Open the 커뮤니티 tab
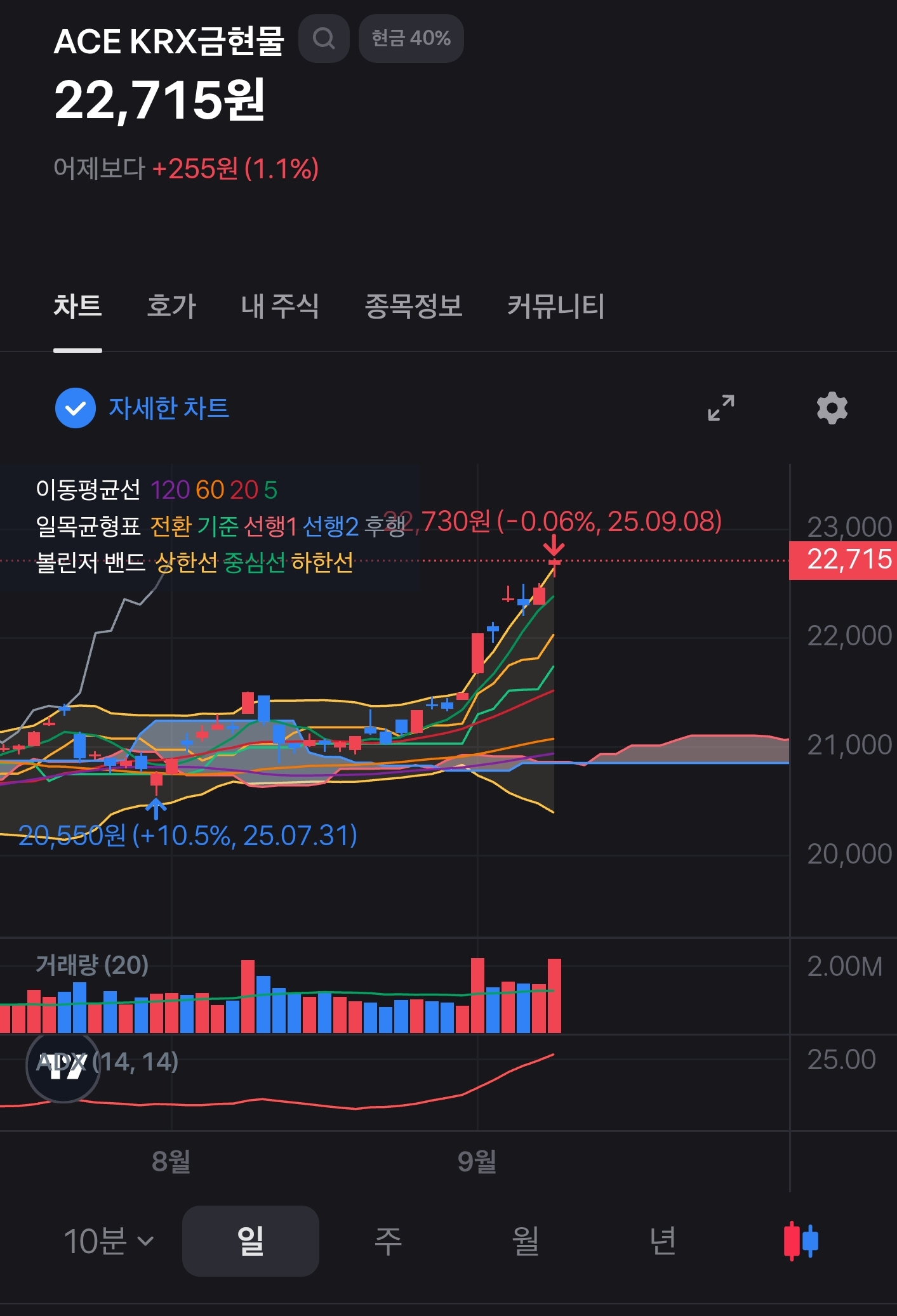Screen dimensions: 897x1316 555,306
